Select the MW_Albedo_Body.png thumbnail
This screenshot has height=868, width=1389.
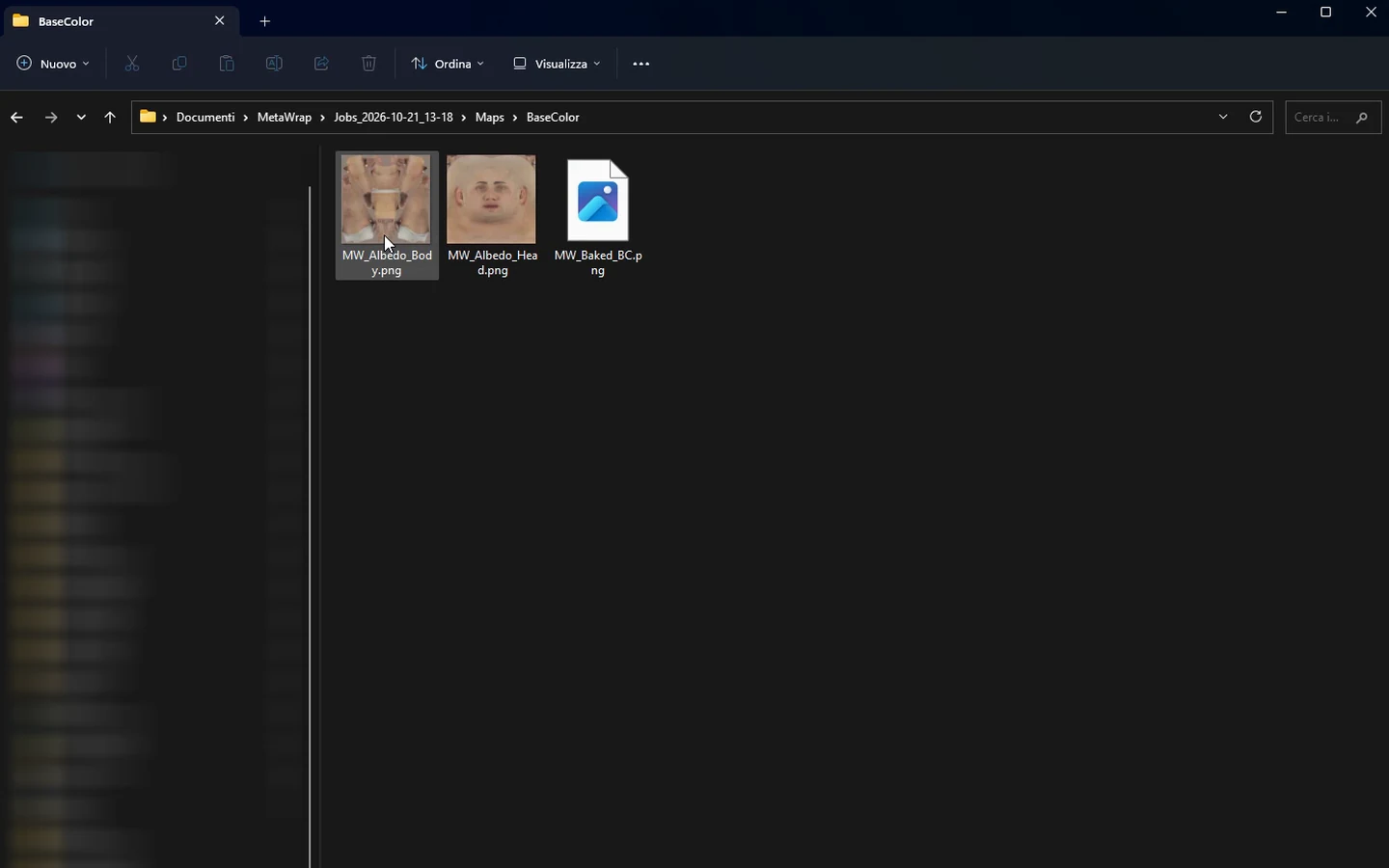point(386,199)
